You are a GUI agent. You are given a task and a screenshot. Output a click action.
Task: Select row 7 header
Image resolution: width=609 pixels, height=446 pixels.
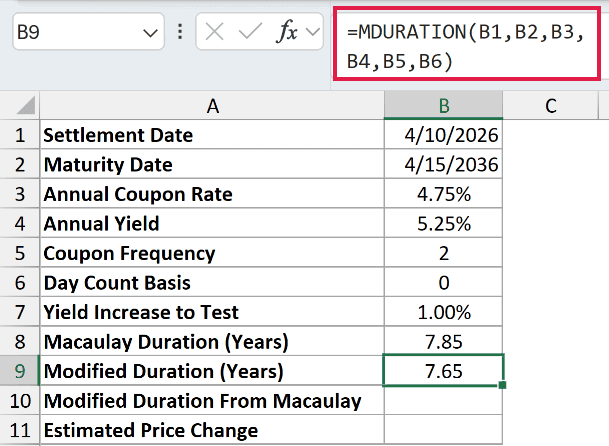pos(20,312)
